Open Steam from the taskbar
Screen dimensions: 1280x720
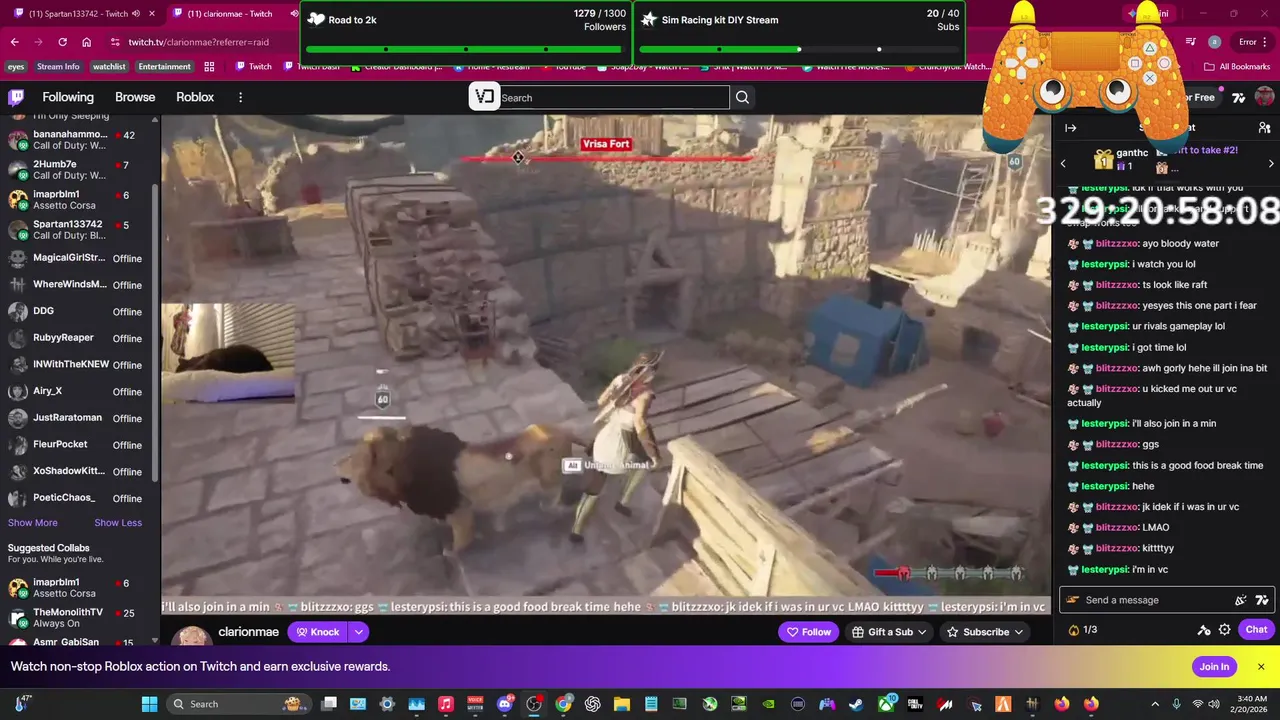(856, 704)
